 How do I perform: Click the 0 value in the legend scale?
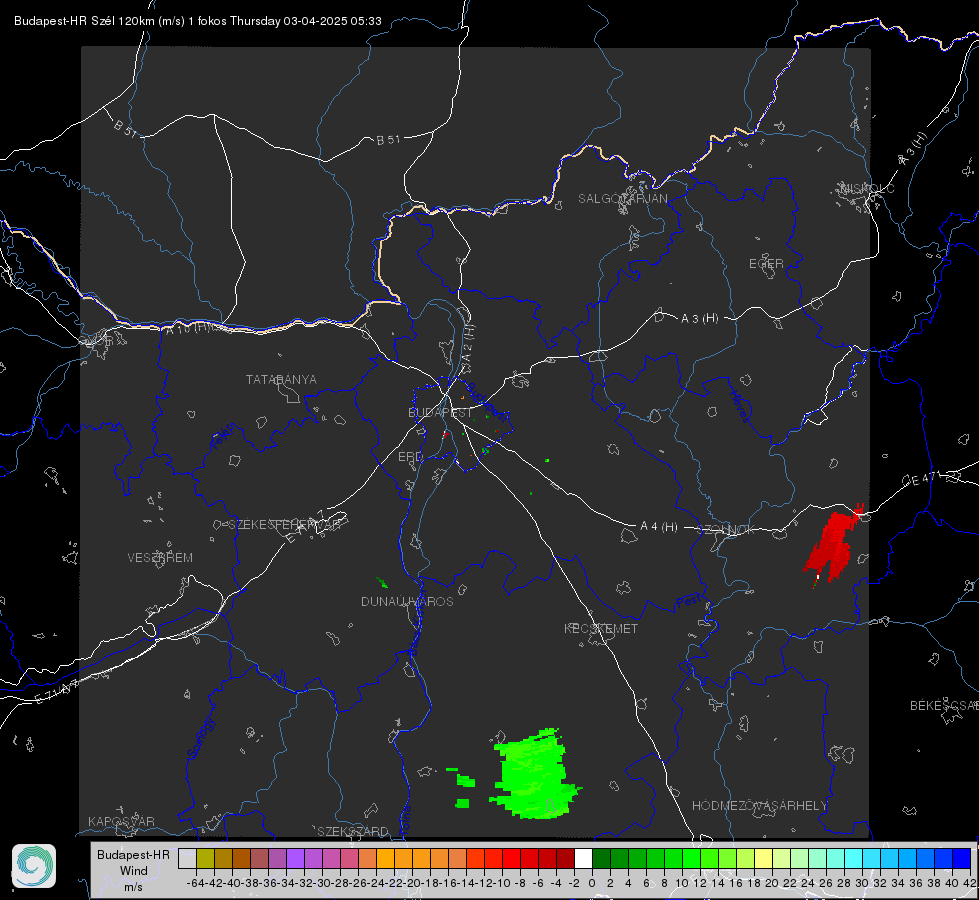click(592, 883)
